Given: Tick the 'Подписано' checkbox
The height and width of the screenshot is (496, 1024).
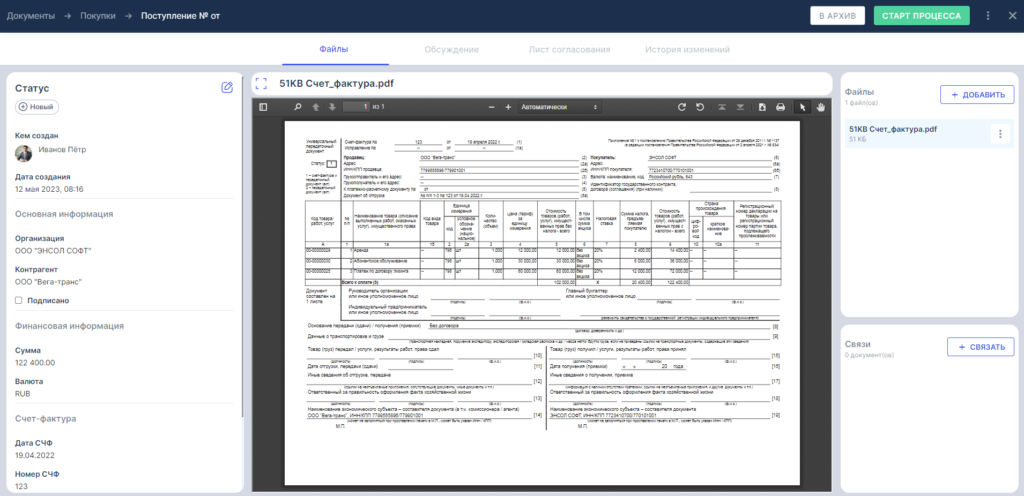Looking at the screenshot, I should click(x=19, y=300).
